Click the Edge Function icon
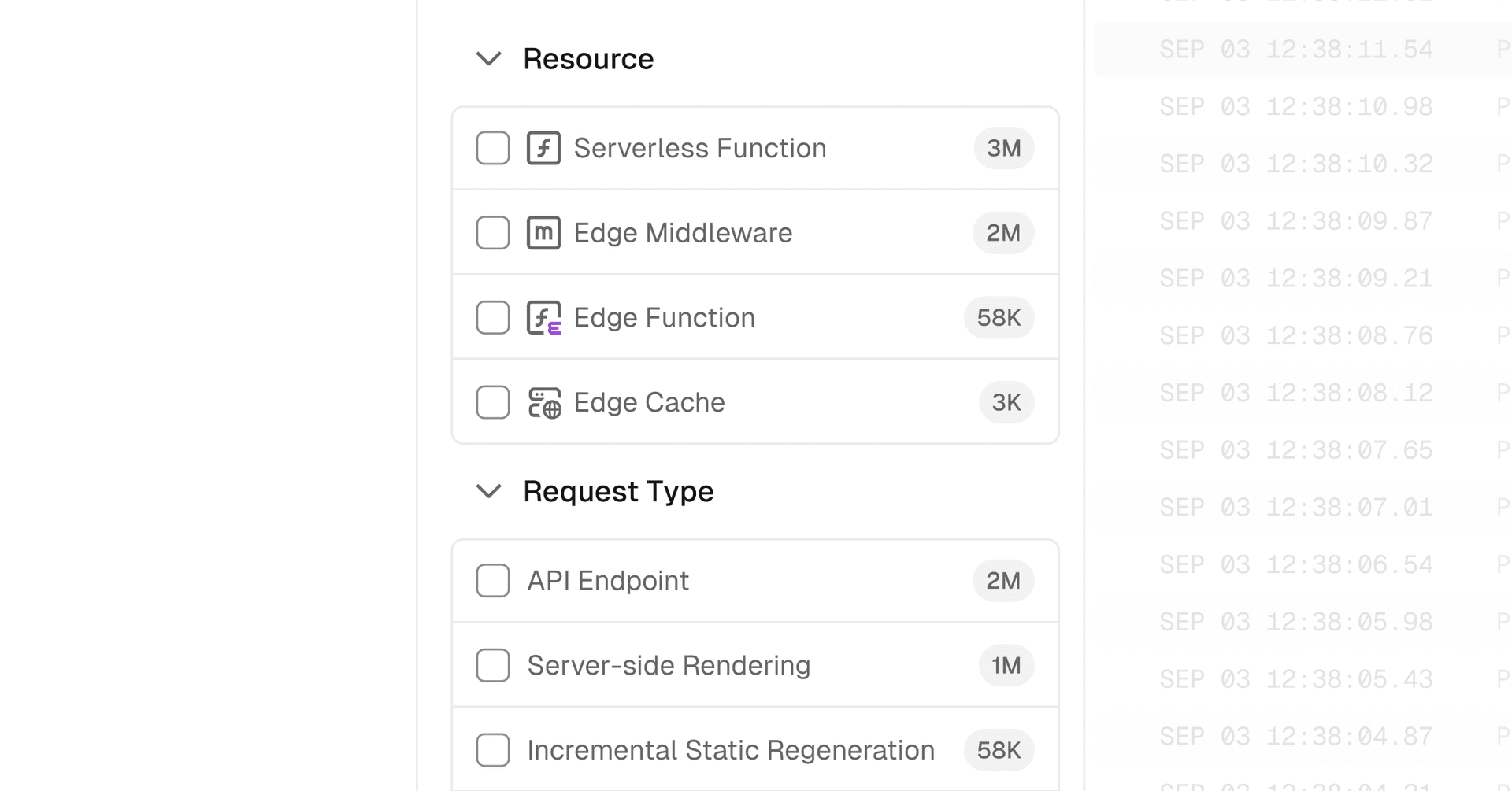The image size is (1512, 791). tap(543, 318)
